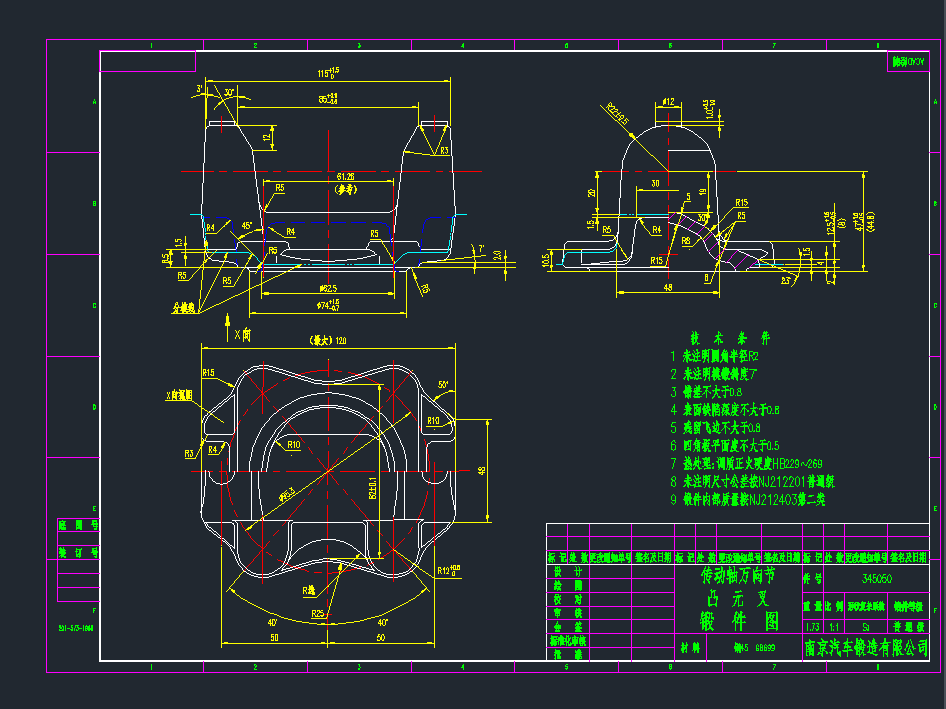946x709 pixels.
Task: Click the part number 345050 in title block
Action: coord(876,579)
